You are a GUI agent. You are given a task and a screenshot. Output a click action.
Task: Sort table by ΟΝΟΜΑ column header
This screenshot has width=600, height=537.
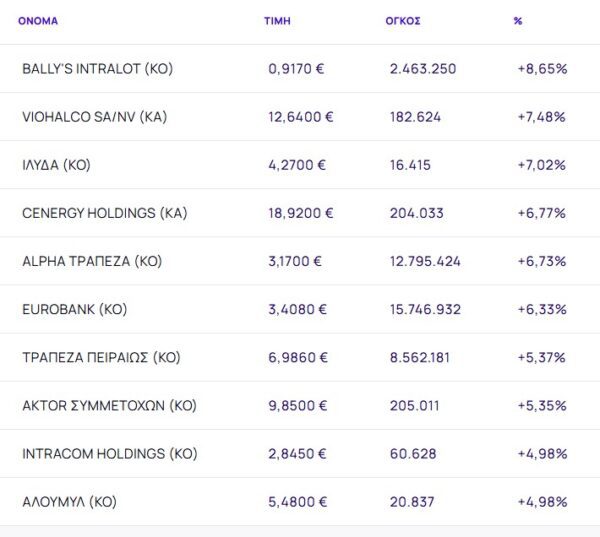point(38,20)
